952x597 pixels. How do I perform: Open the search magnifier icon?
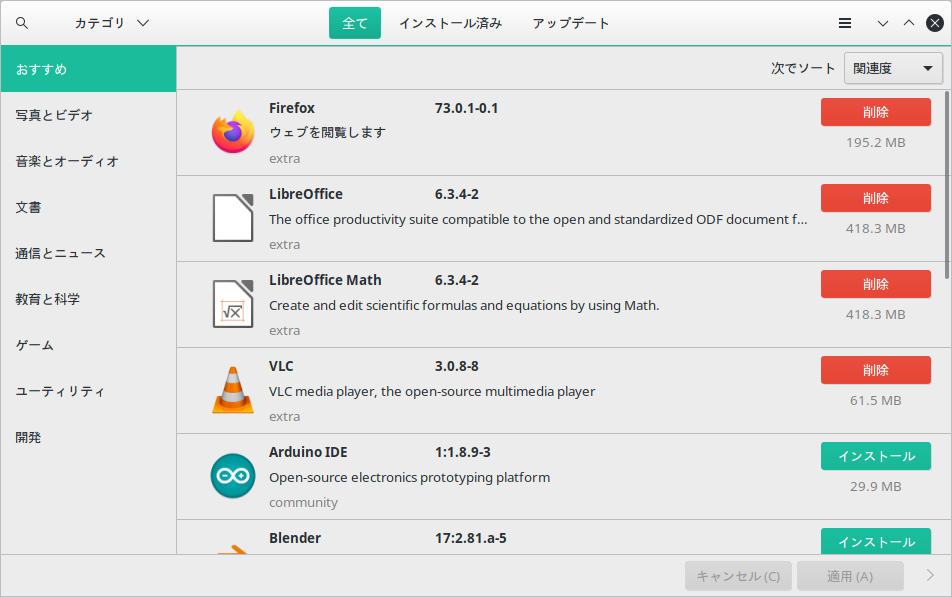22,23
